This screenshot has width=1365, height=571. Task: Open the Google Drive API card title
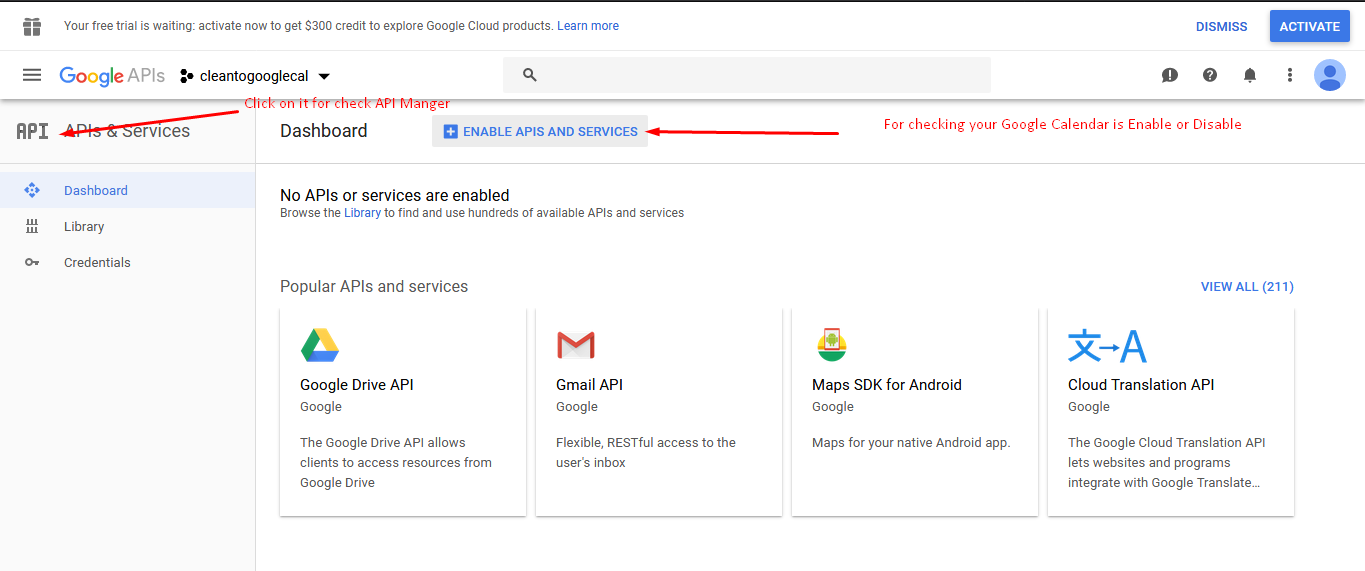[357, 385]
